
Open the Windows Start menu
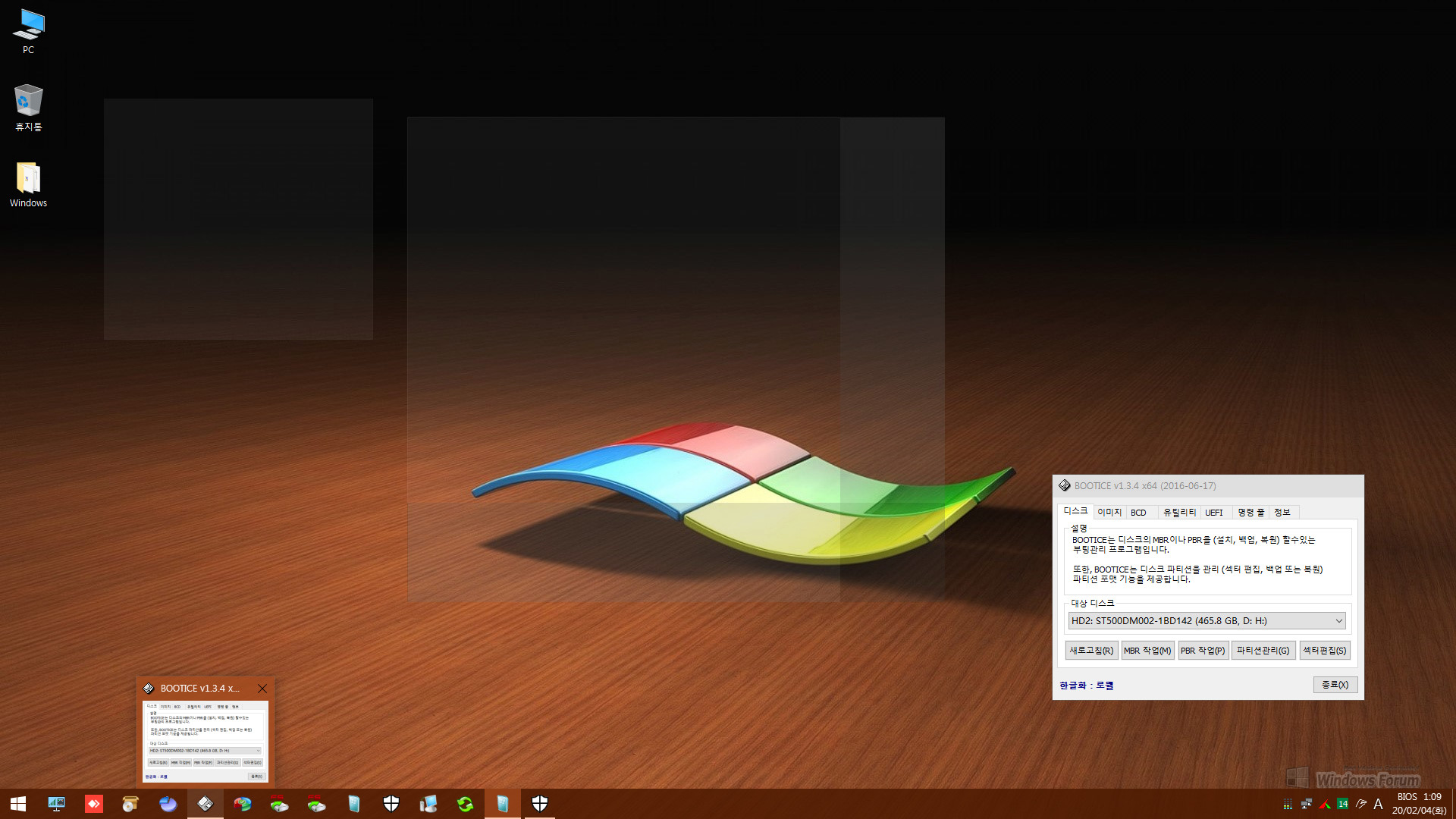point(18,804)
